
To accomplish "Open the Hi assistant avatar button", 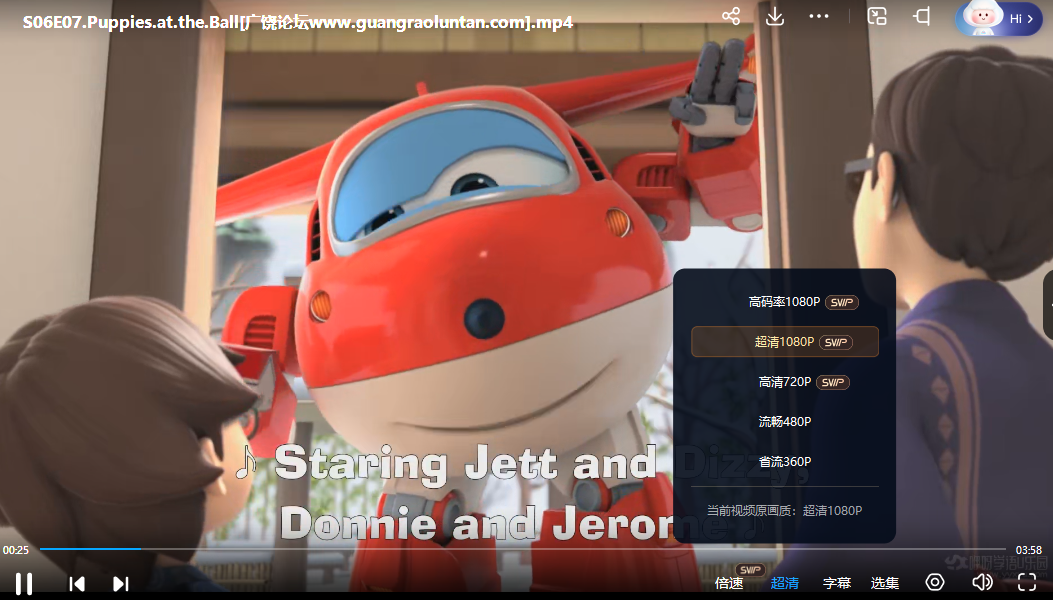I will point(999,18).
